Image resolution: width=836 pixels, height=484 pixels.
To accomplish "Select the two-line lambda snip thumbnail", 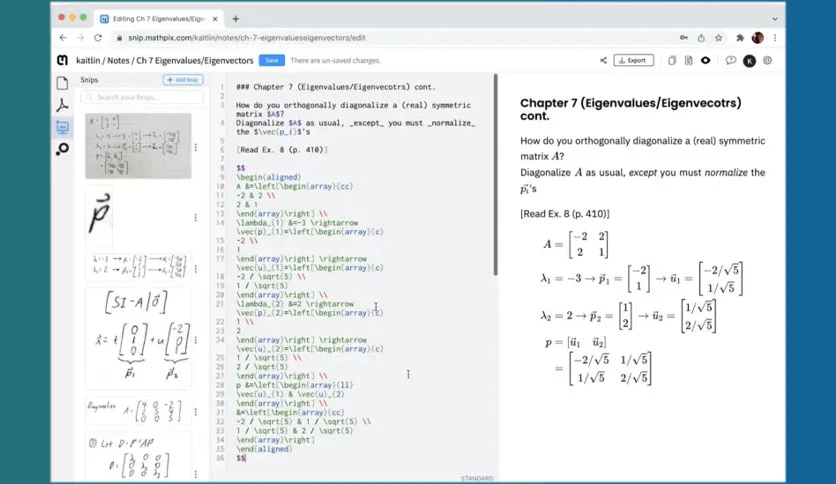I will 138,266.
